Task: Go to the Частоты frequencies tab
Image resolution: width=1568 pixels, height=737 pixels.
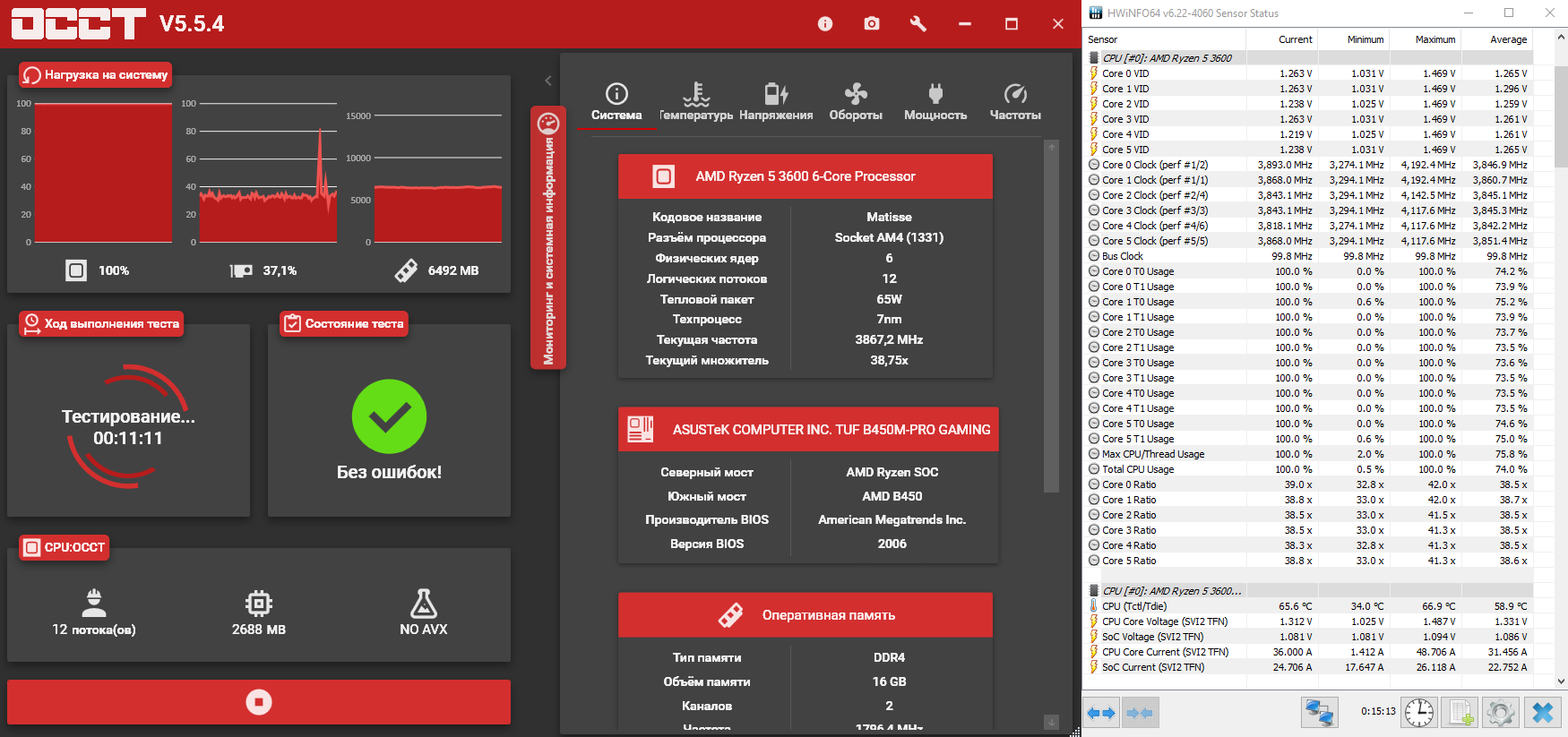Action: tap(1015, 101)
